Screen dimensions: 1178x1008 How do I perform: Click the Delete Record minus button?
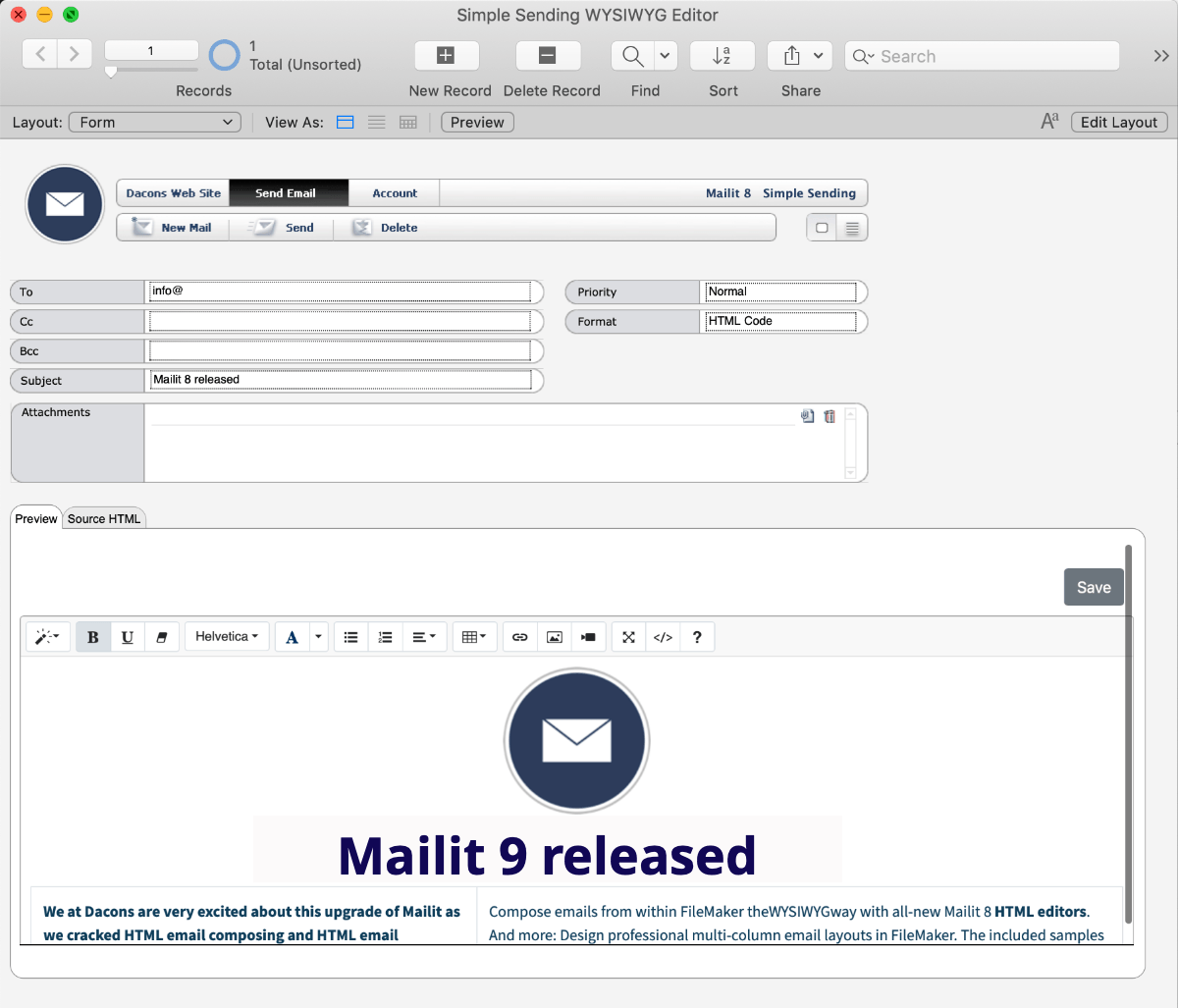(x=549, y=56)
